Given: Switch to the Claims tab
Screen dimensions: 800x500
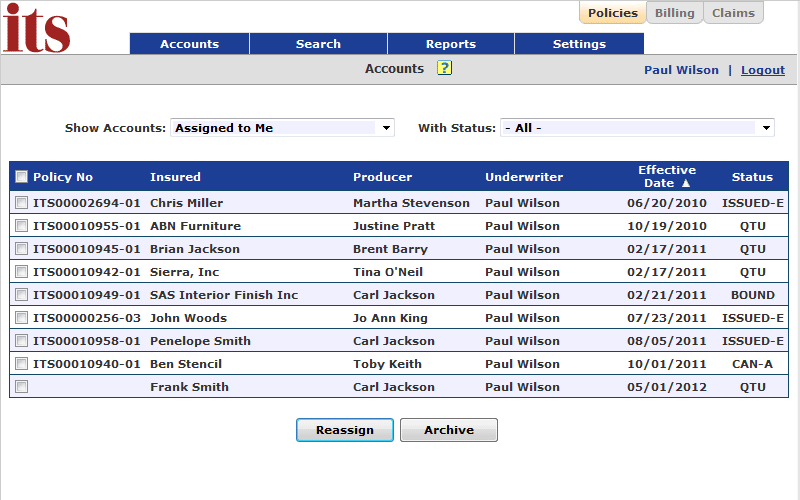Looking at the screenshot, I should pyautogui.click(x=733, y=13).
